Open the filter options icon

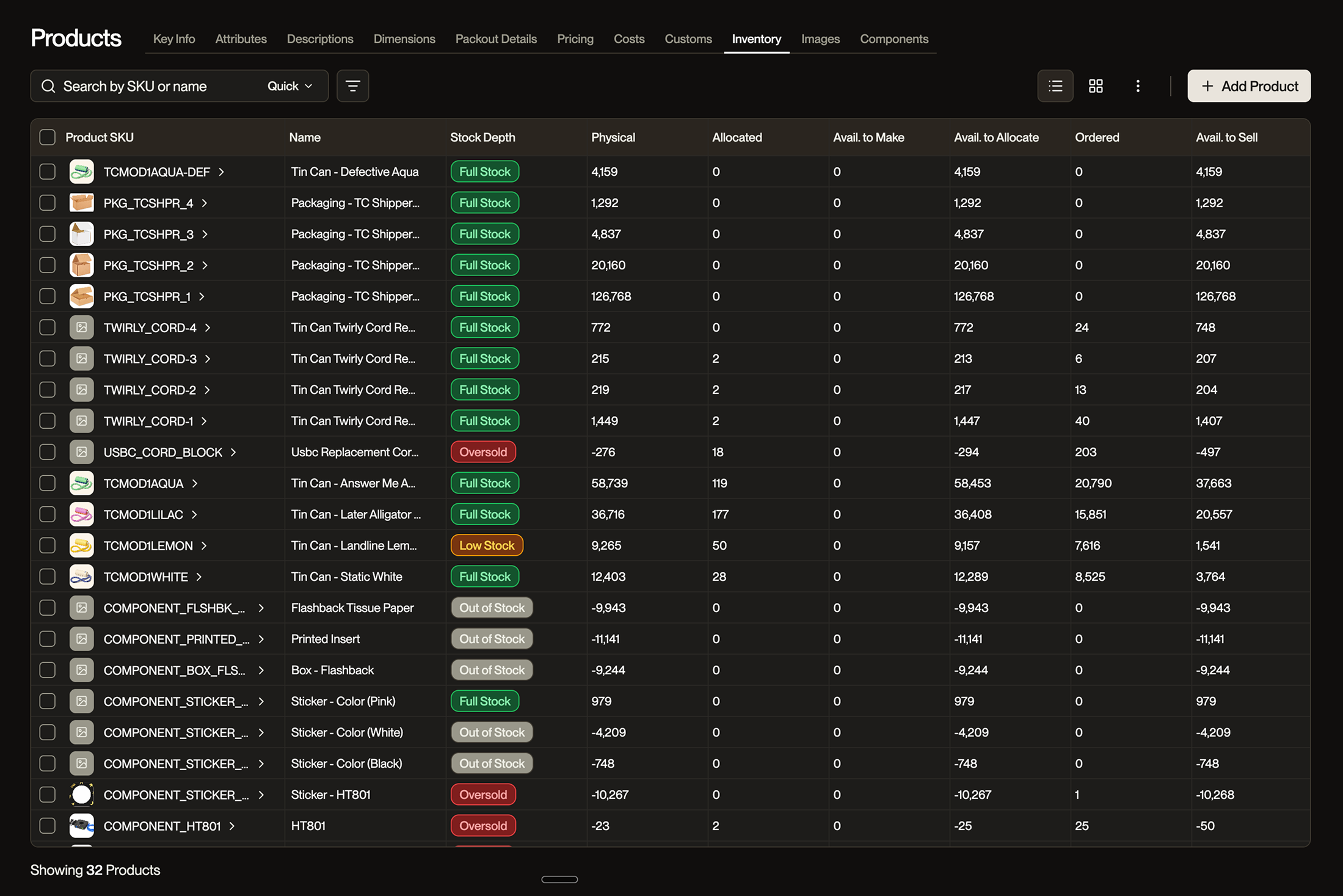pos(352,86)
